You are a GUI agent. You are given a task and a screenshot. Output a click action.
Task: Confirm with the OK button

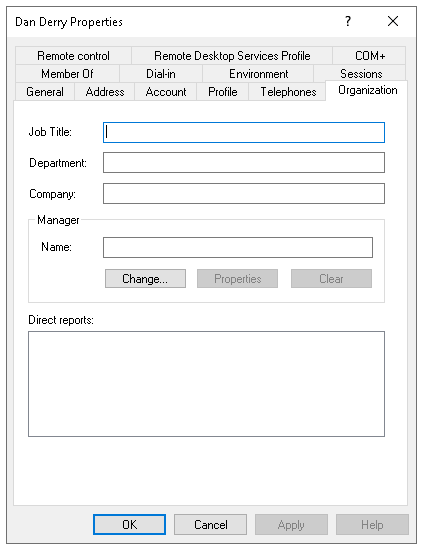click(x=129, y=524)
